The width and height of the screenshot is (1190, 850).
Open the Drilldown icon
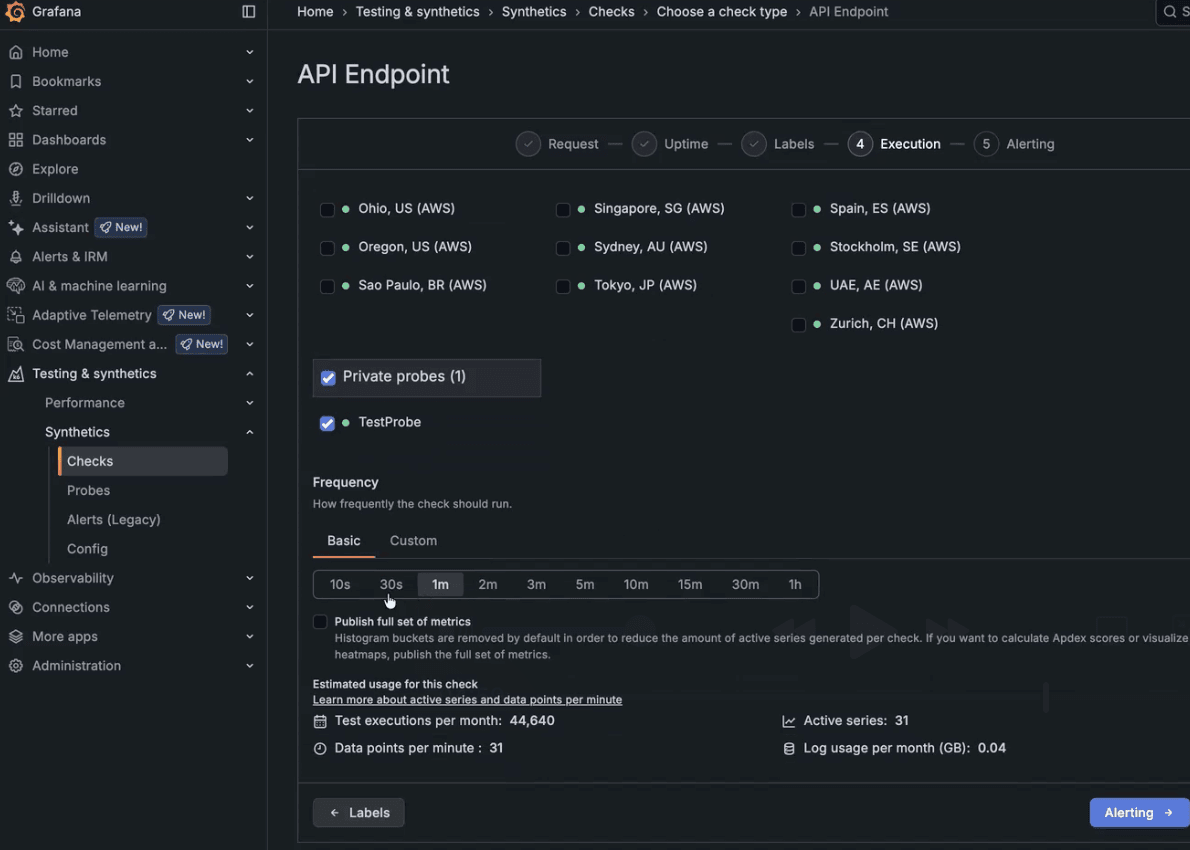(15, 197)
